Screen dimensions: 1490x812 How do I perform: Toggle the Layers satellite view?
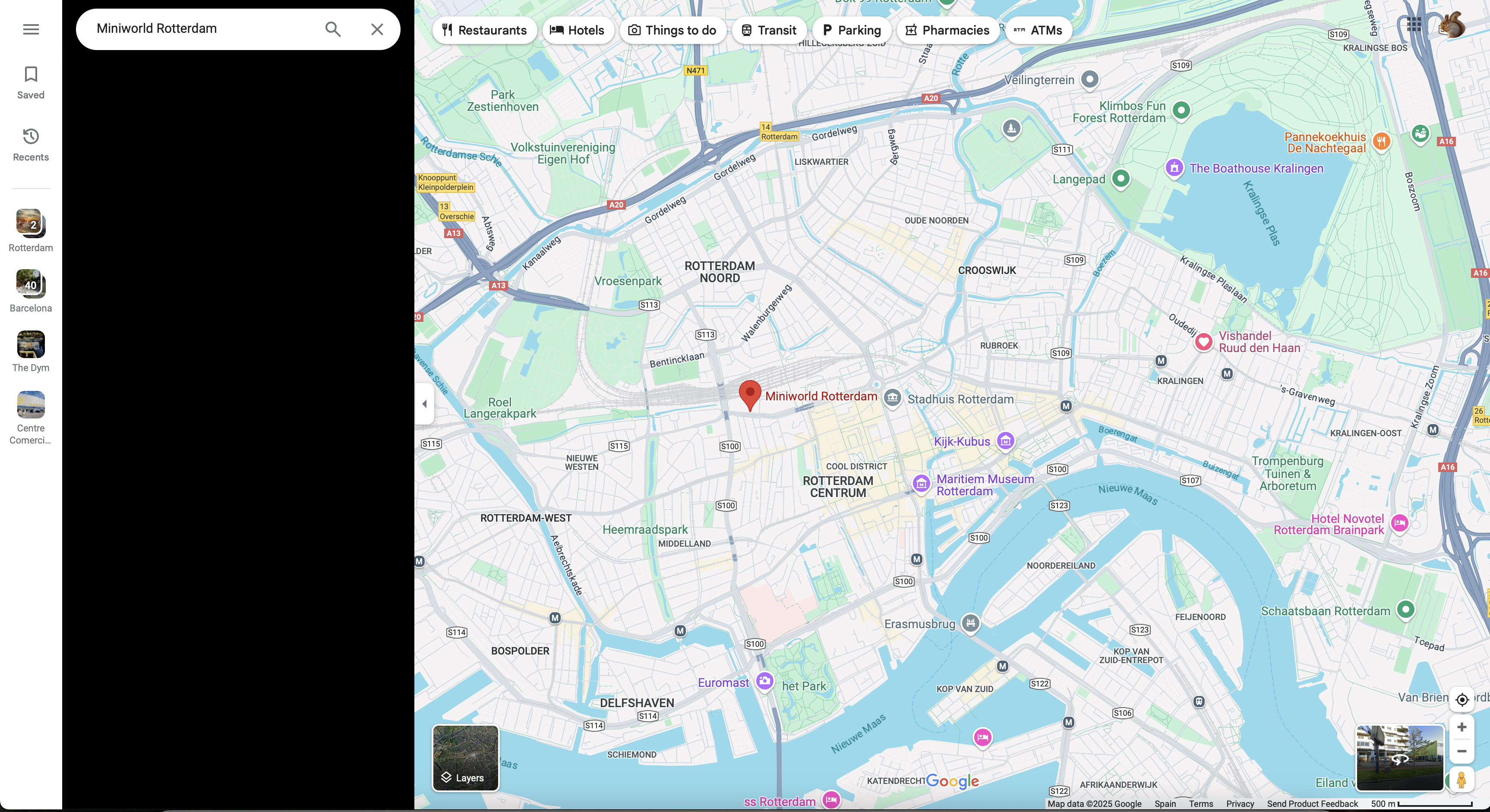[x=466, y=758]
